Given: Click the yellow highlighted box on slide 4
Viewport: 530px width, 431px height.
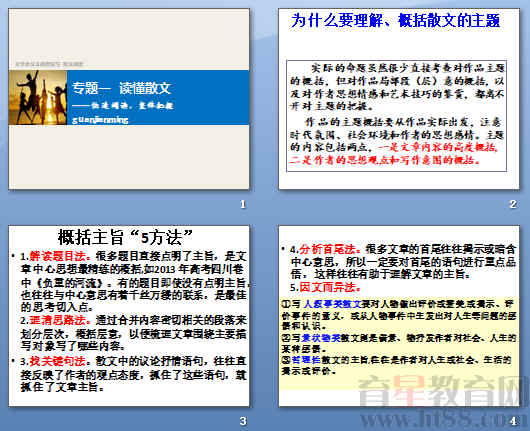Looking at the screenshot, I should pos(399,342).
